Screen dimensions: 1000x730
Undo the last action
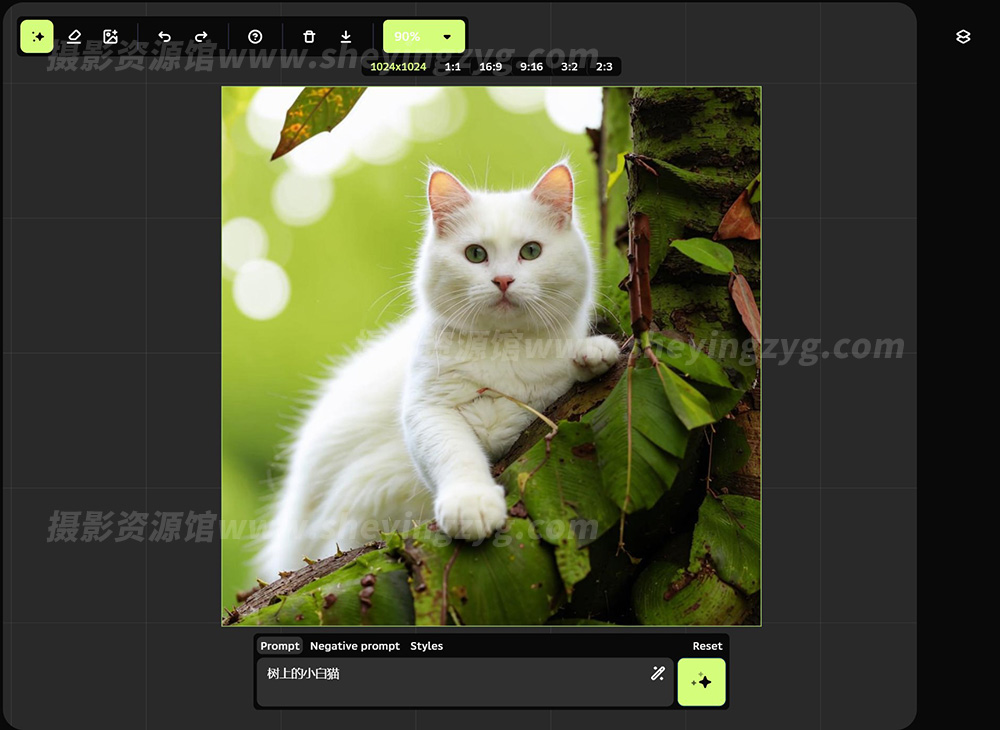pos(165,37)
